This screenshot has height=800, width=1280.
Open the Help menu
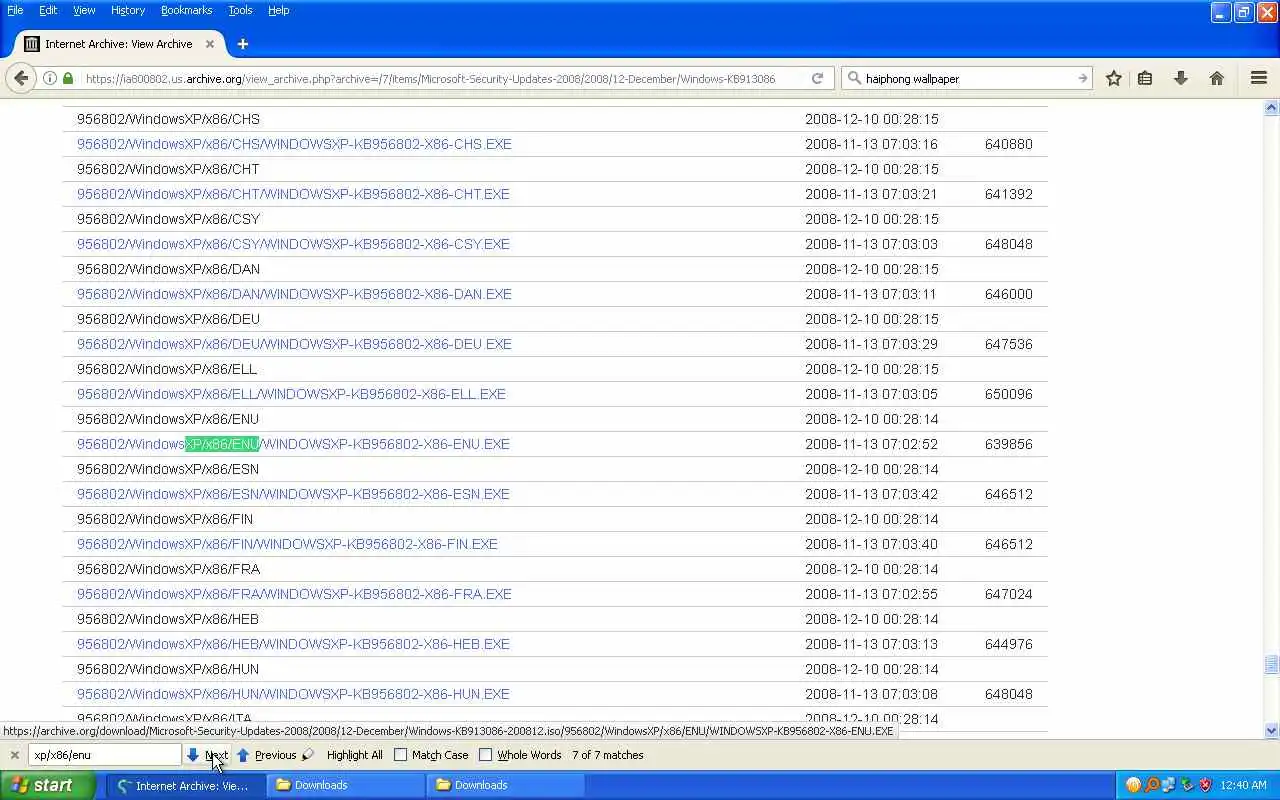279,10
